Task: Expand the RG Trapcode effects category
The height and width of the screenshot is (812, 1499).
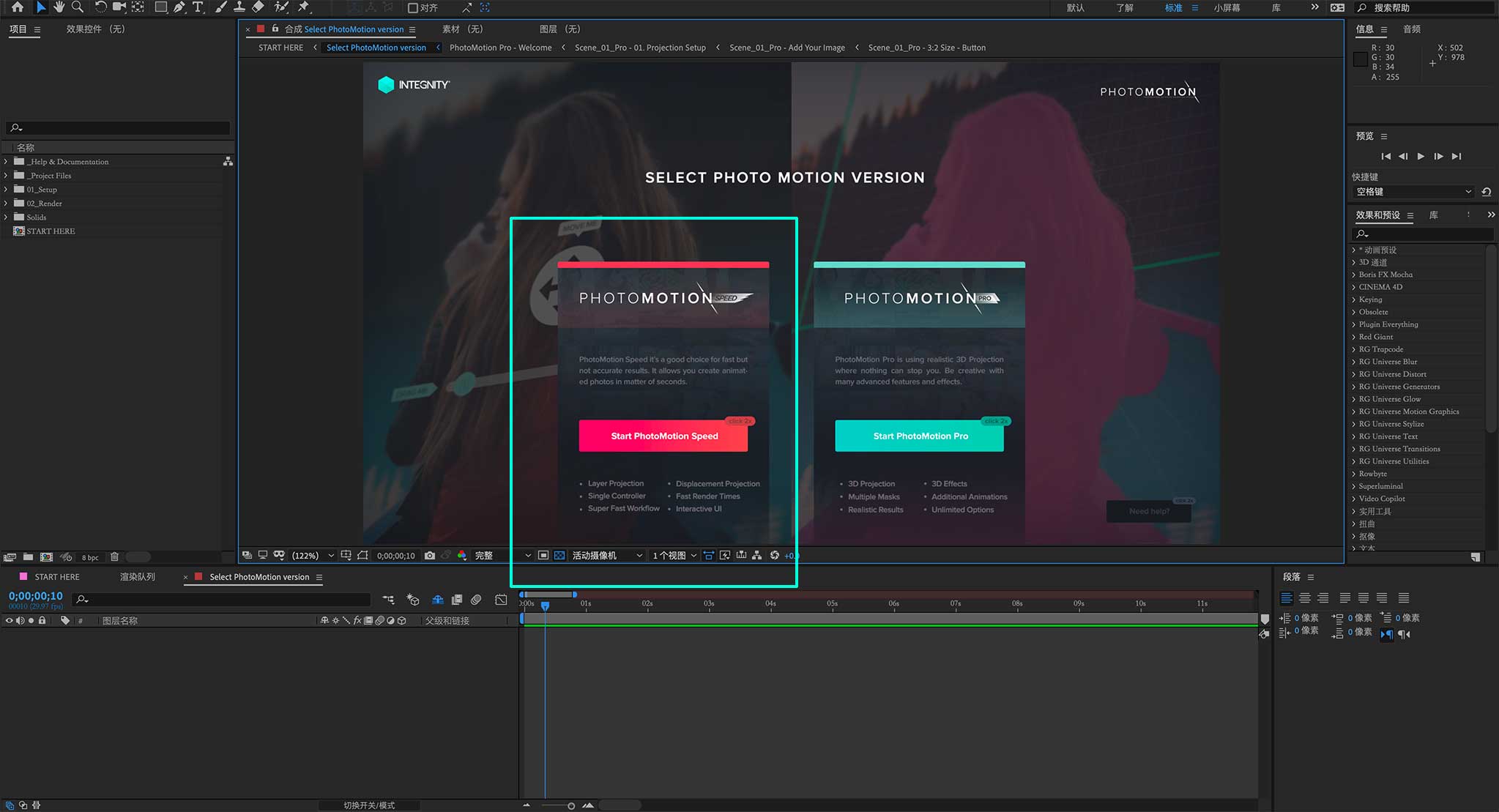Action: (1353, 349)
